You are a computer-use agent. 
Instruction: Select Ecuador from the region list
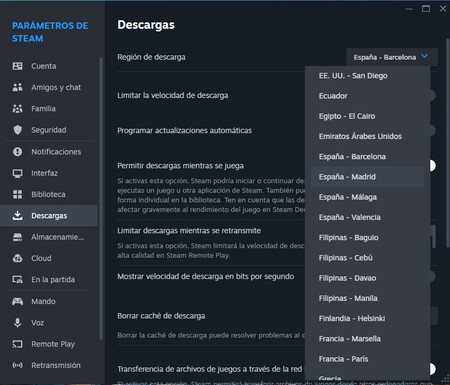pyautogui.click(x=367, y=96)
